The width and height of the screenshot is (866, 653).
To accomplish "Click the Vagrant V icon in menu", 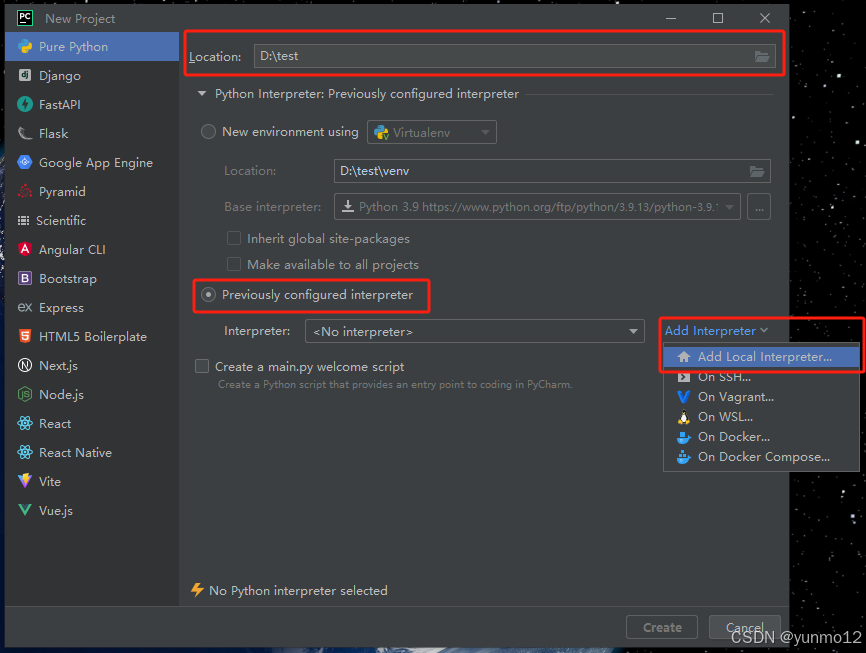I will [684, 397].
